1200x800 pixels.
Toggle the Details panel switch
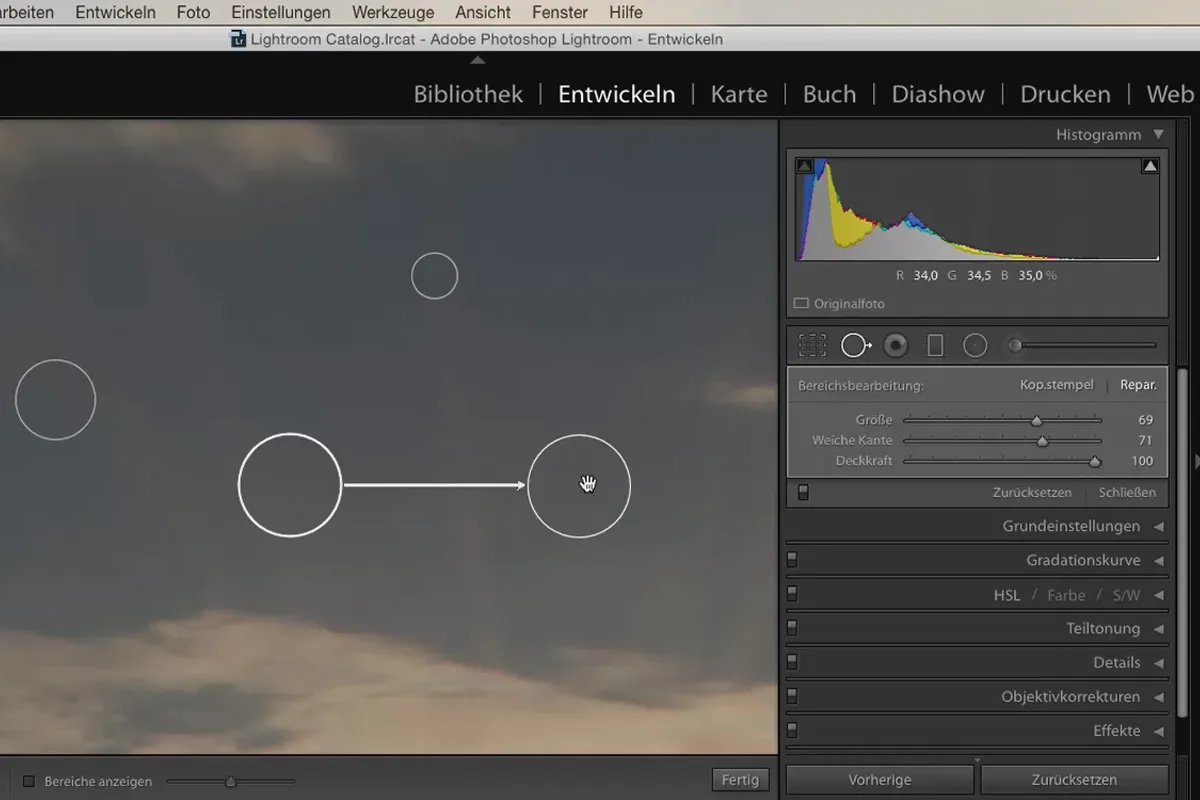tap(792, 662)
